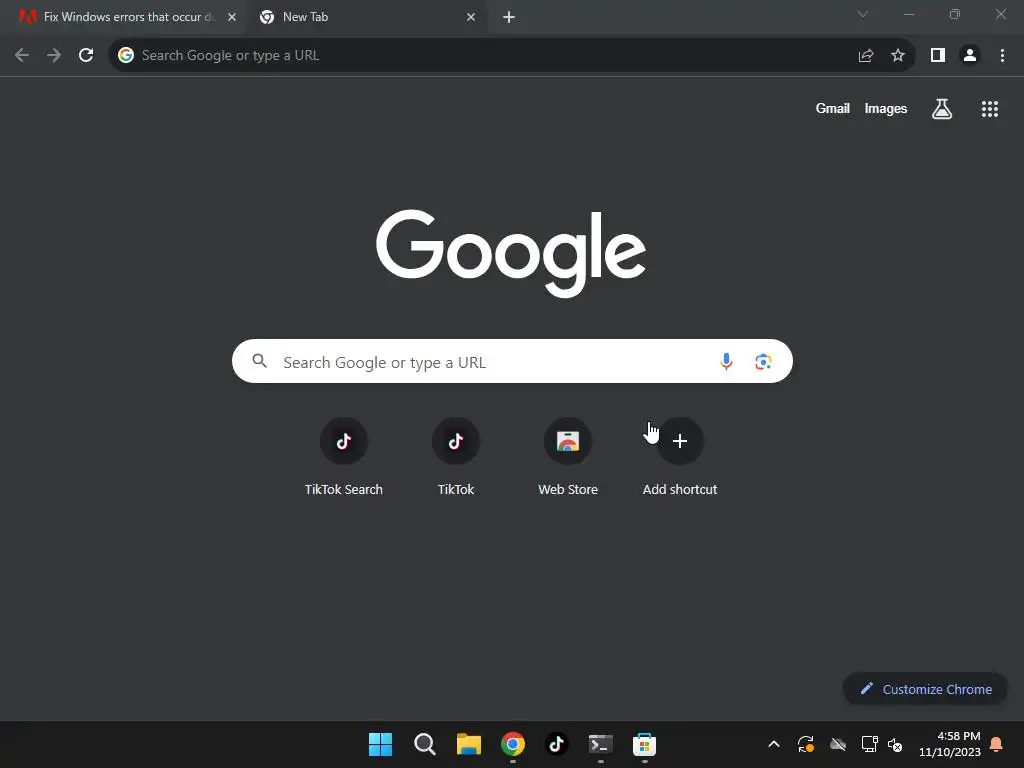1024x768 pixels.
Task: Open the TikTok Search shortcut
Action: 344,457
